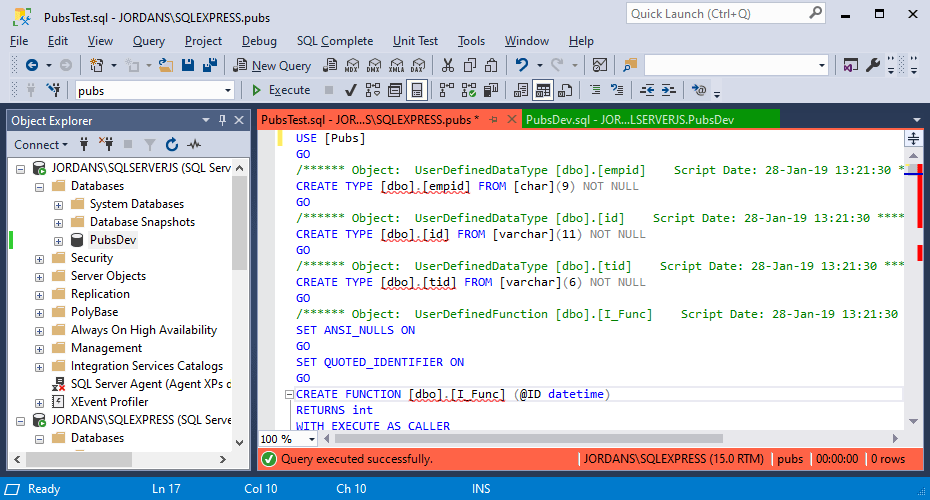Screen dimensions: 930x500
Task: Collapse the JORDANS\SQLSERVERJS server node
Action: [x=20, y=169]
